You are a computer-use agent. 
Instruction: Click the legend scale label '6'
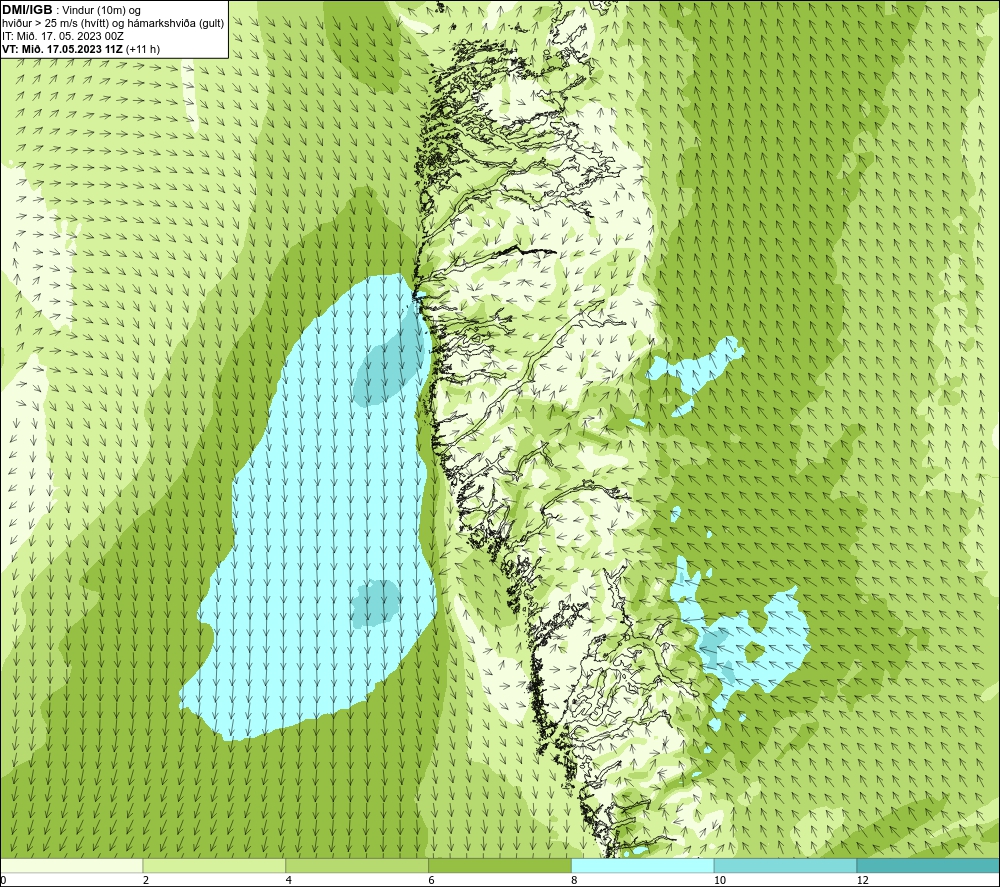coord(432,880)
